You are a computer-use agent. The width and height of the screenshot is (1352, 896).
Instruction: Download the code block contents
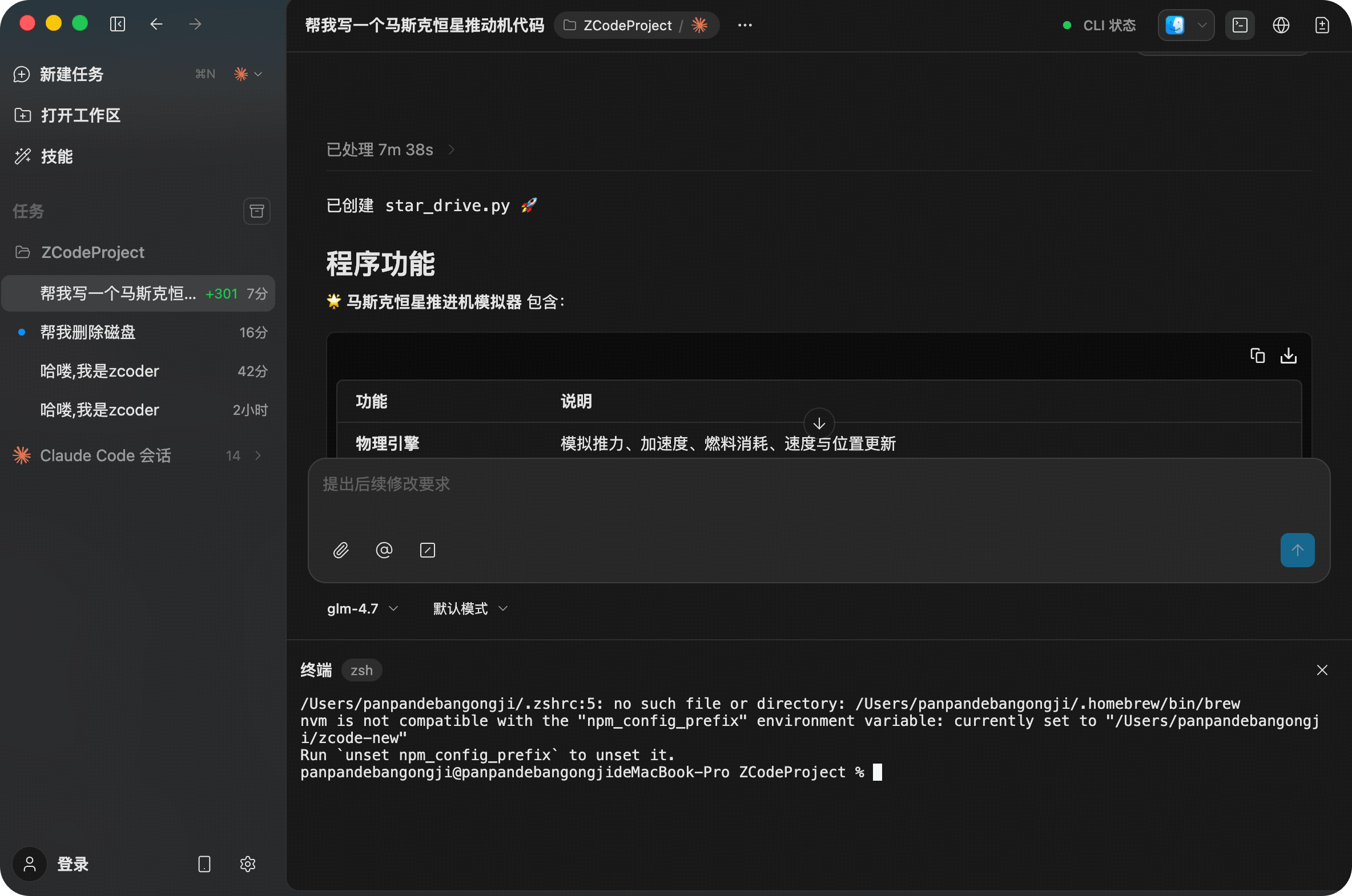coord(1288,356)
